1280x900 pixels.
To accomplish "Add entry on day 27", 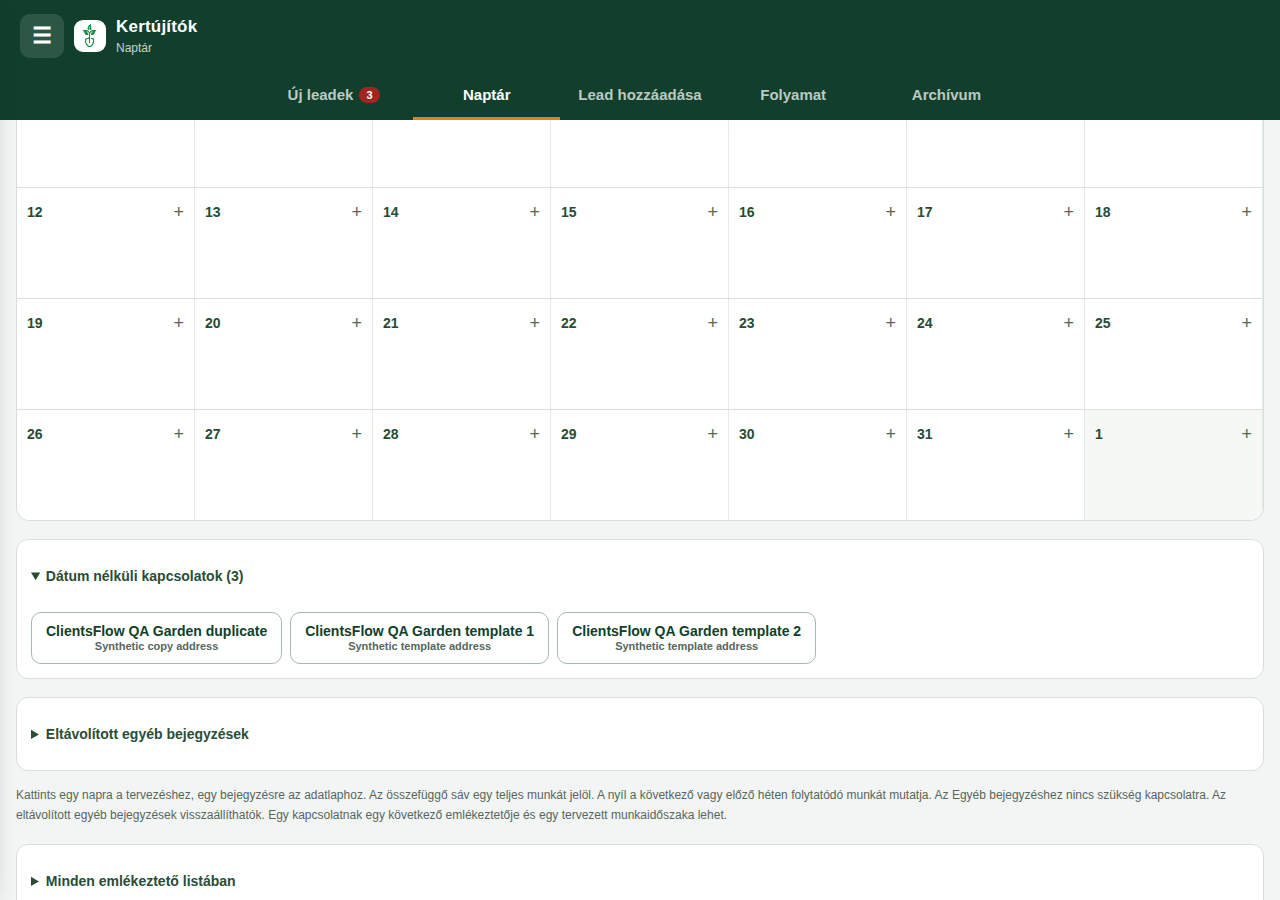I will click(x=357, y=434).
